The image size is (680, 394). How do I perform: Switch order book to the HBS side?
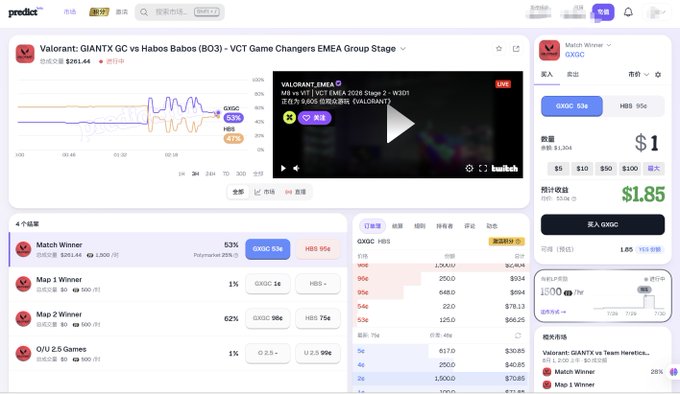pyautogui.click(x=384, y=241)
